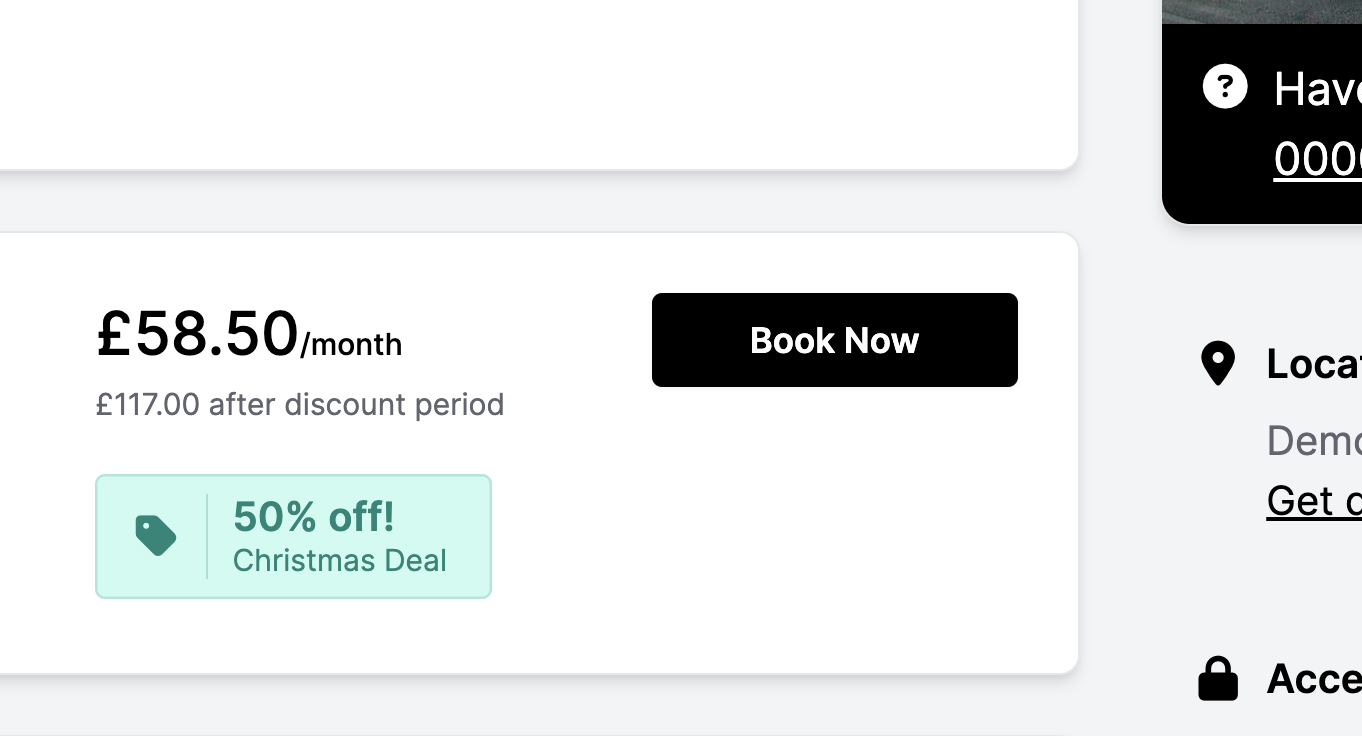Click the 'Have' question text in black card
This screenshot has width=1362, height=736.
1316,90
